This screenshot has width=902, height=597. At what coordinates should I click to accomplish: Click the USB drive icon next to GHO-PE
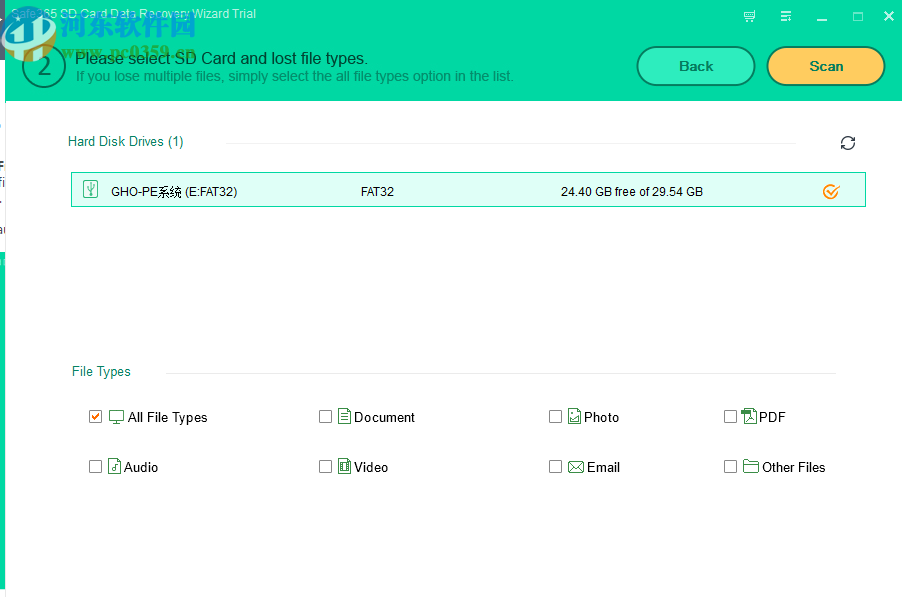tap(92, 189)
